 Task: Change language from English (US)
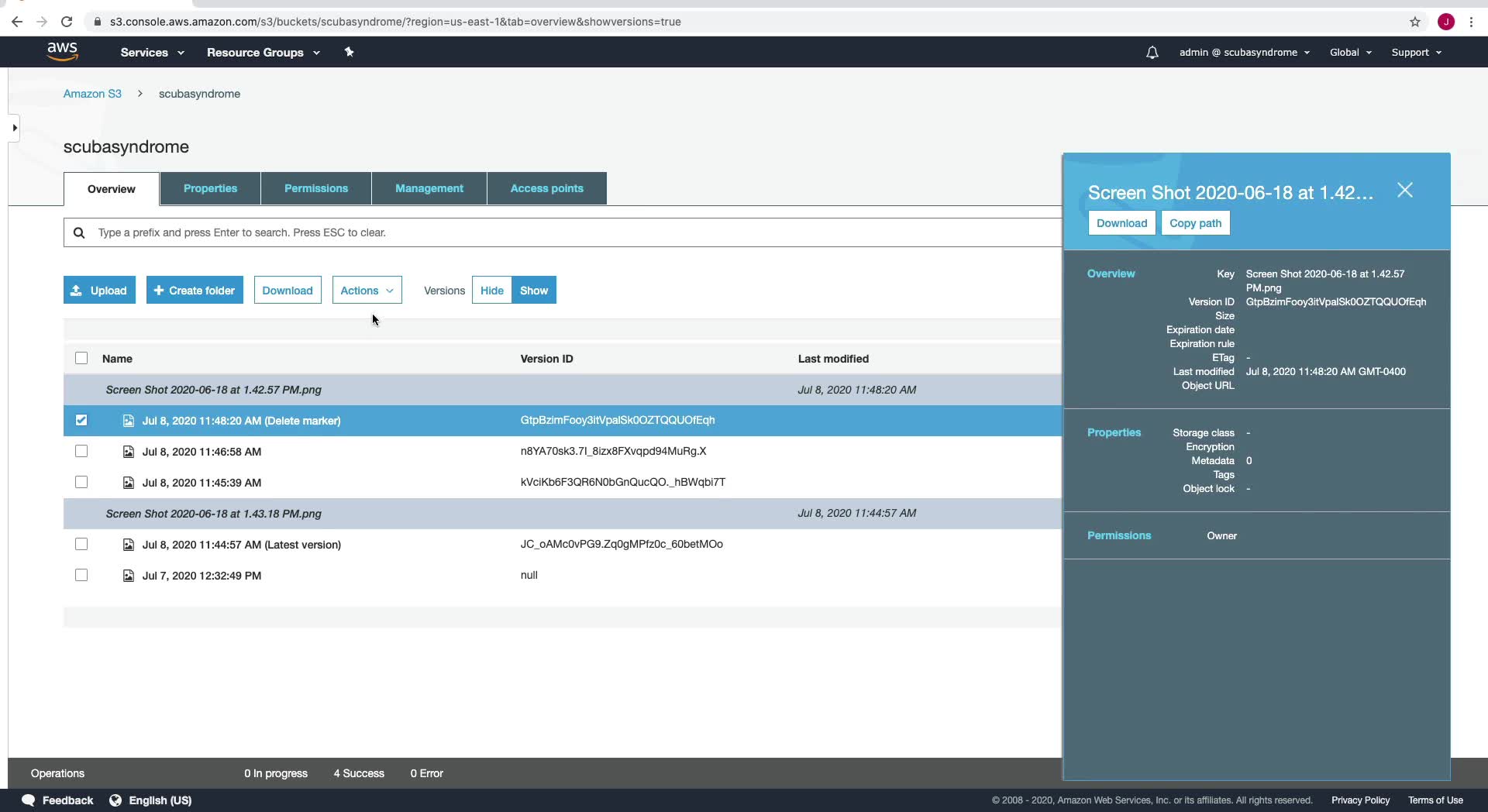click(160, 800)
